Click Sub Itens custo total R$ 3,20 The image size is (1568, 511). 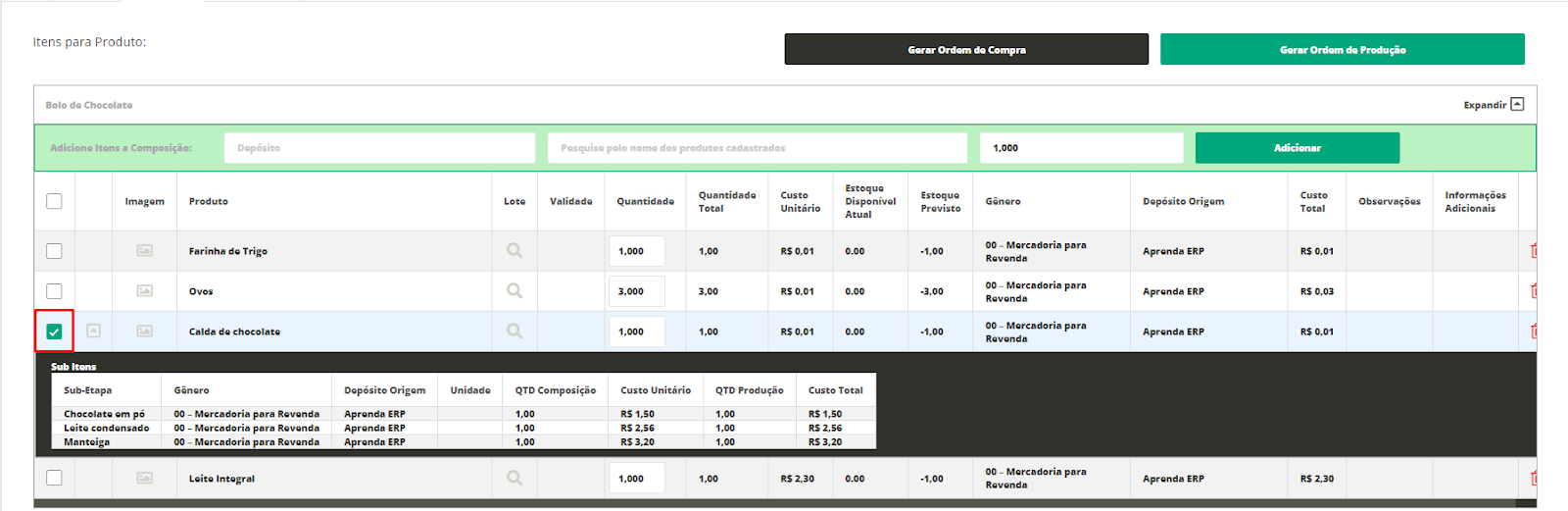point(825,441)
